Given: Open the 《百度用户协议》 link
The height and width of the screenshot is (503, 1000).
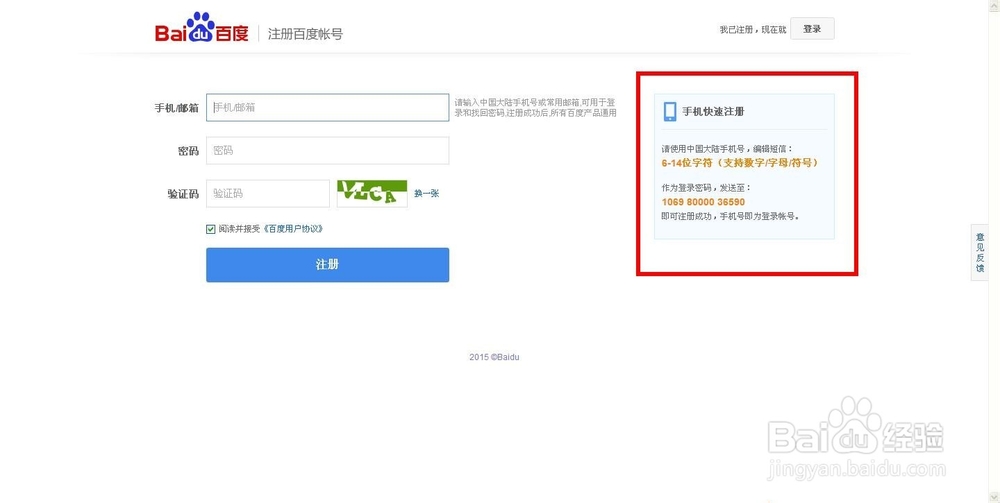Looking at the screenshot, I should tap(293, 229).
